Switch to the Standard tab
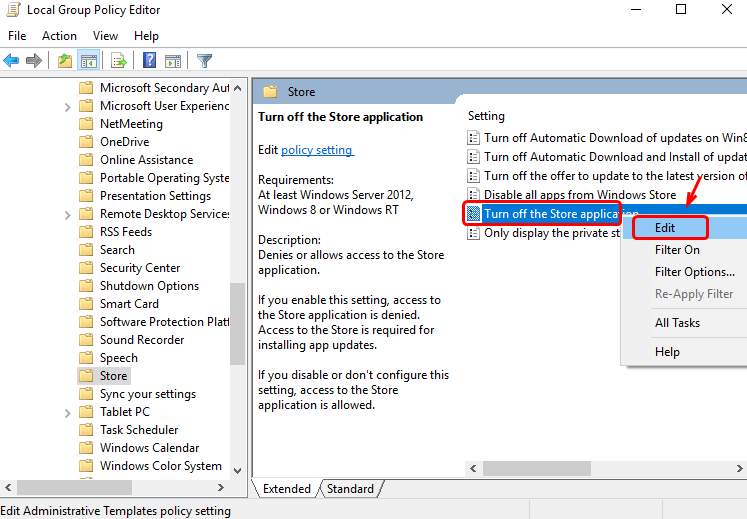The image size is (747, 519). click(350, 489)
